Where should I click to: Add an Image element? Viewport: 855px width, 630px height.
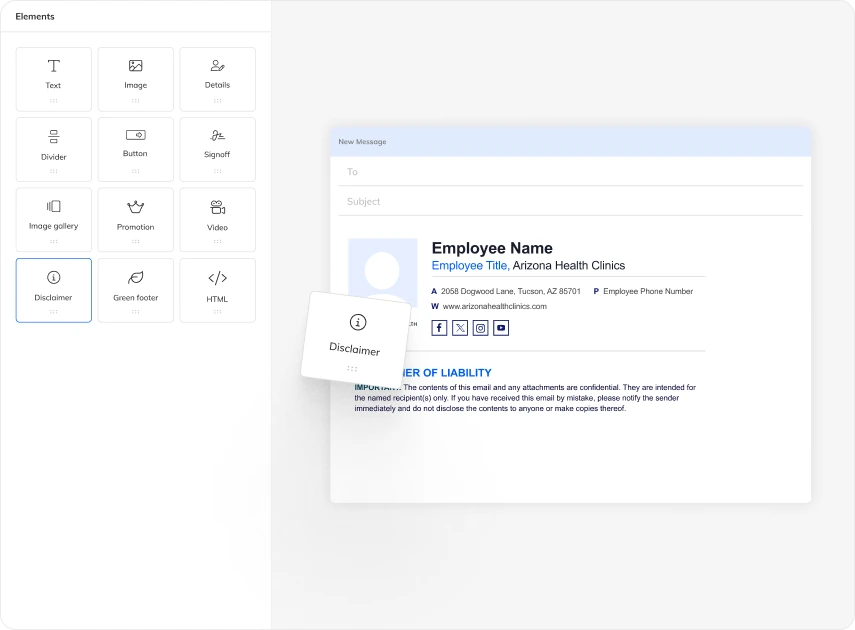(135, 79)
